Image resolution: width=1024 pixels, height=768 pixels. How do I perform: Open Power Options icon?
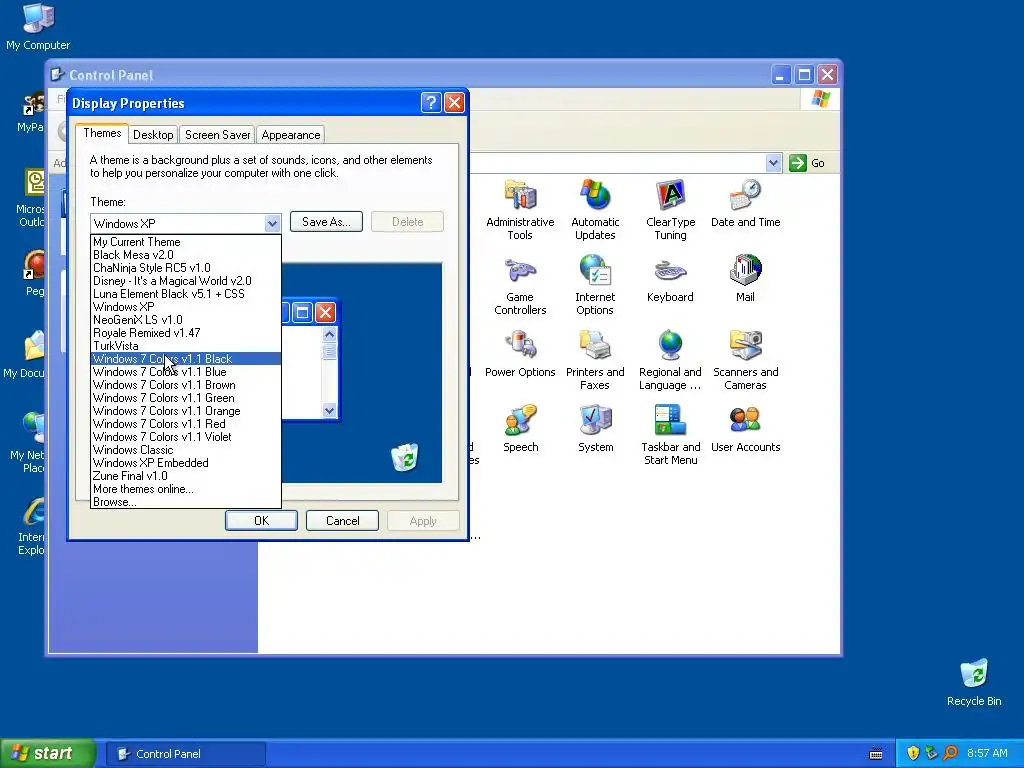click(520, 353)
